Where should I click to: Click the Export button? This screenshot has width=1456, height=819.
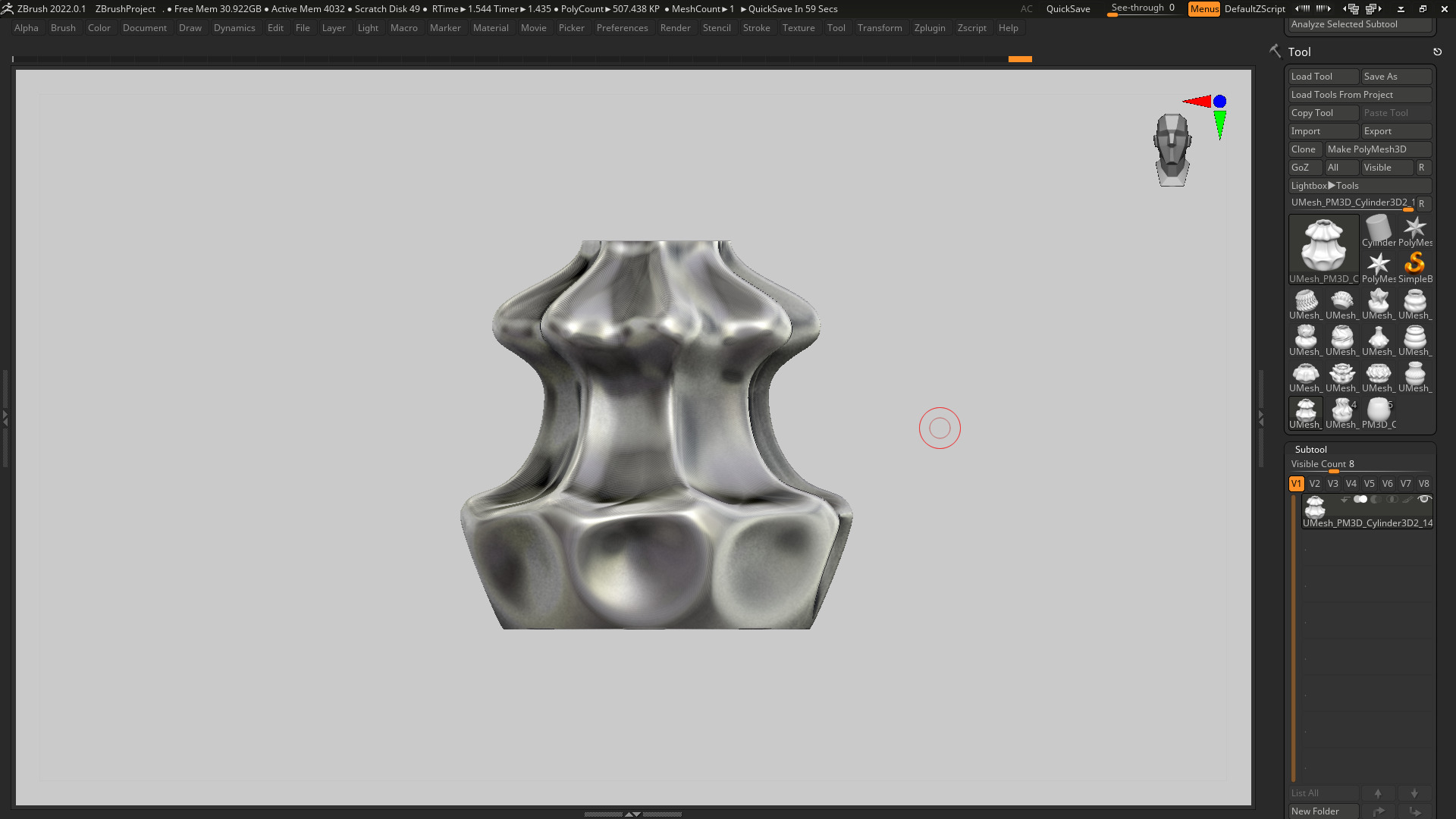(1396, 131)
